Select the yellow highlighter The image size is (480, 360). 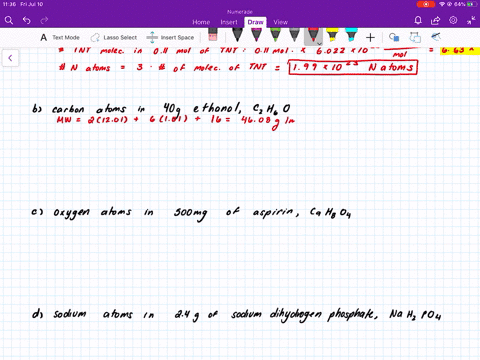pyautogui.click(x=332, y=35)
